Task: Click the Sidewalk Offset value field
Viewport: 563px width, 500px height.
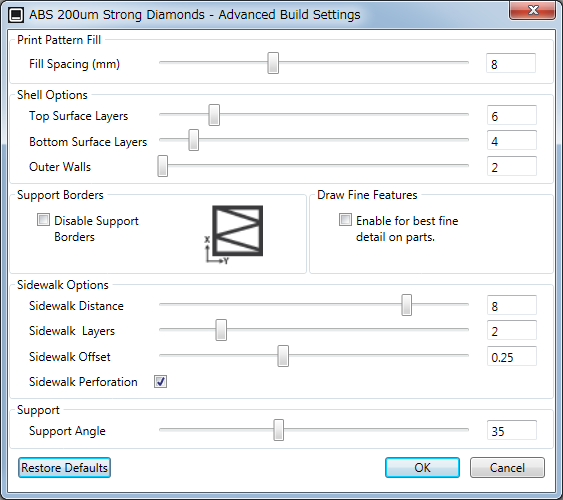Action: click(512, 356)
